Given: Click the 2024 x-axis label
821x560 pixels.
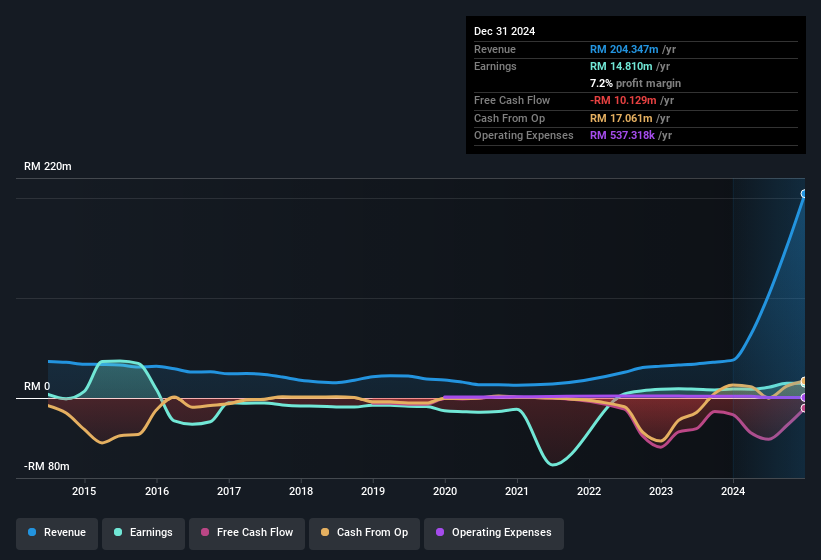Looking at the screenshot, I should 733,491.
